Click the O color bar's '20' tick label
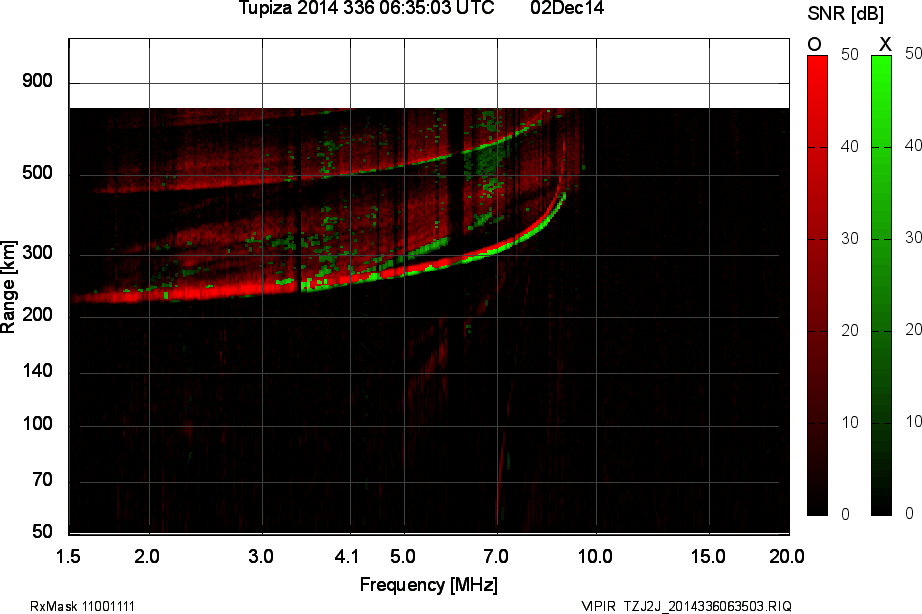The height and width of the screenshot is (614, 922). (x=850, y=331)
